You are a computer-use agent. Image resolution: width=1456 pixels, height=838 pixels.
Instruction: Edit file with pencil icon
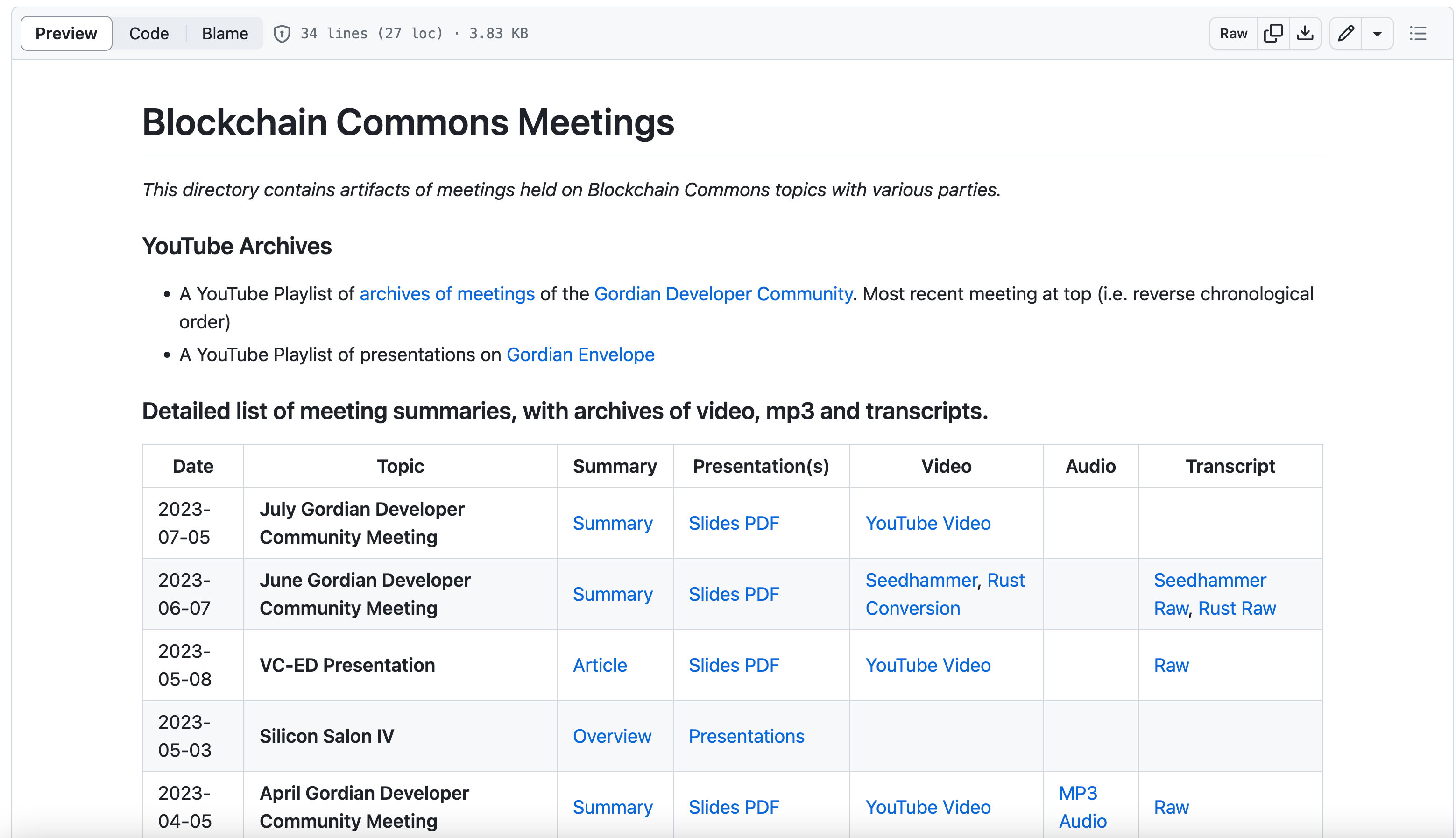[1345, 33]
